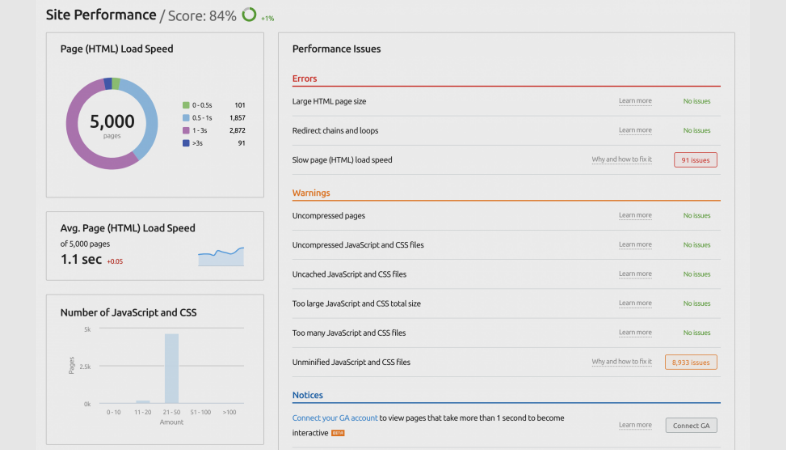Click the '5,000' pages total in the donut
Image resolution: width=786 pixels, height=450 pixels.
[x=112, y=121]
